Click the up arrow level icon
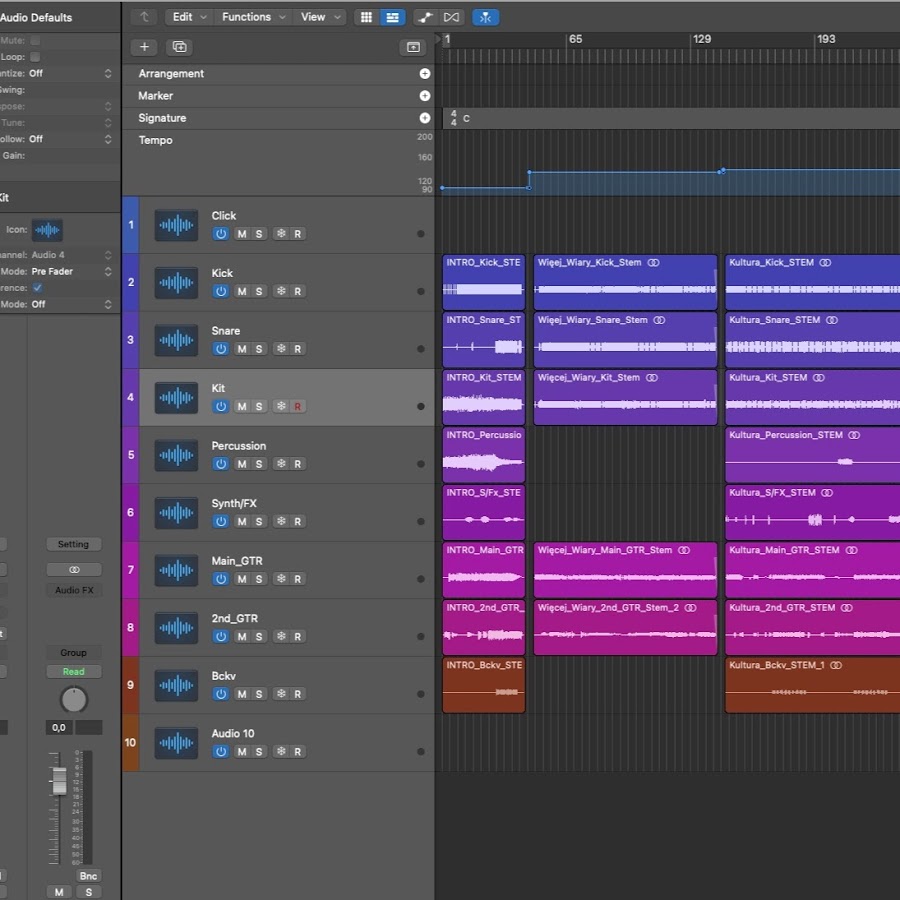 click(x=144, y=17)
